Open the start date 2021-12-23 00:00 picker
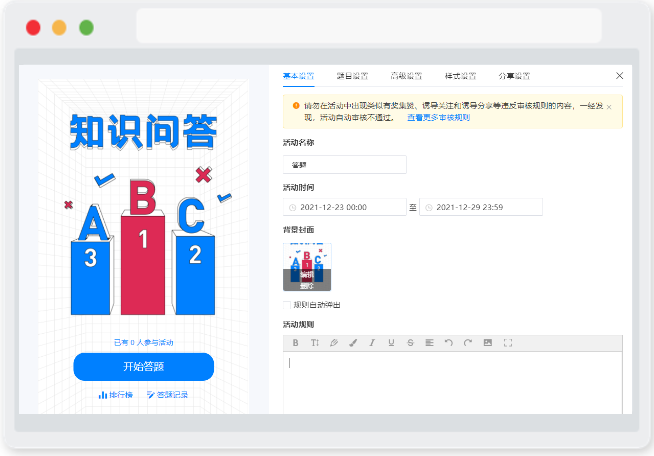654x456 pixels. pos(345,207)
